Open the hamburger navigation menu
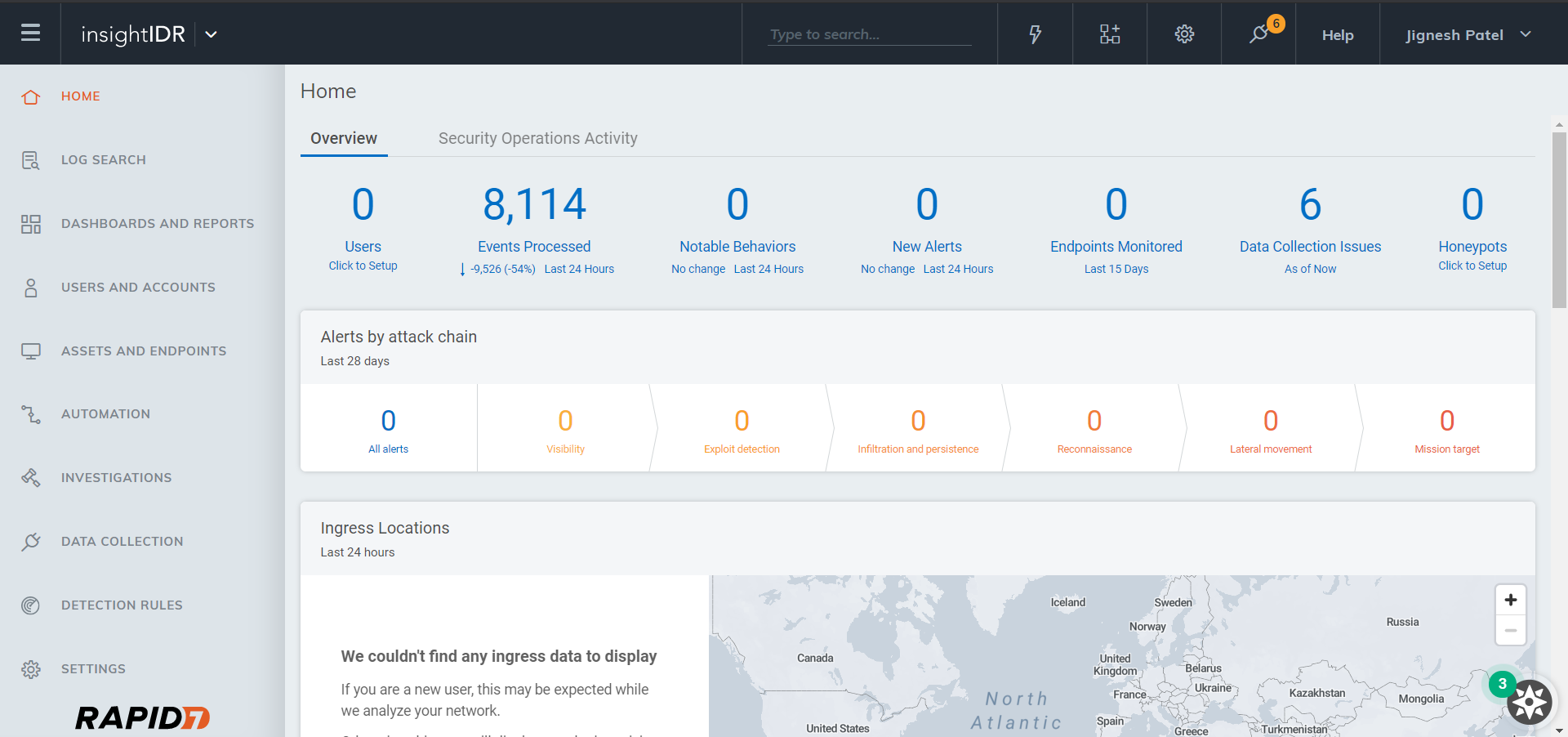Screen dimensions: 1568x737 click(30, 33)
